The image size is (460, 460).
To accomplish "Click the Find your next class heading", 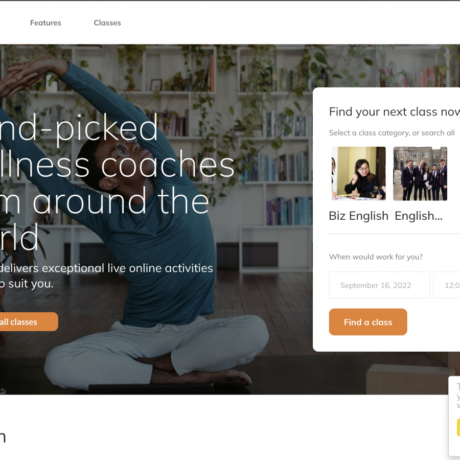I will coord(394,112).
